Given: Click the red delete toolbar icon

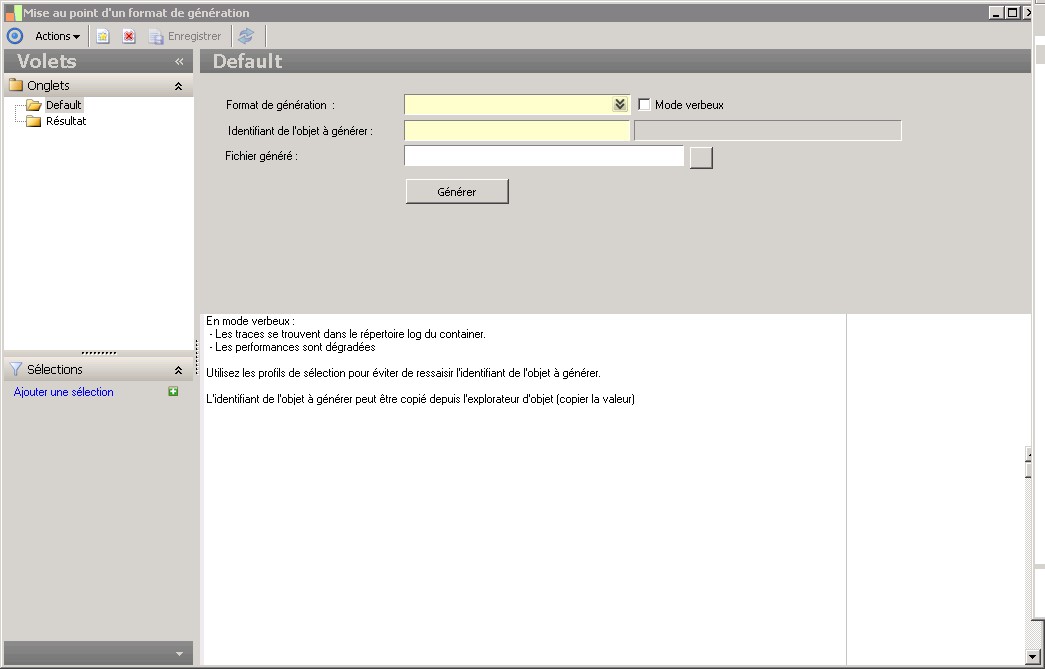Looking at the screenshot, I should (x=129, y=36).
